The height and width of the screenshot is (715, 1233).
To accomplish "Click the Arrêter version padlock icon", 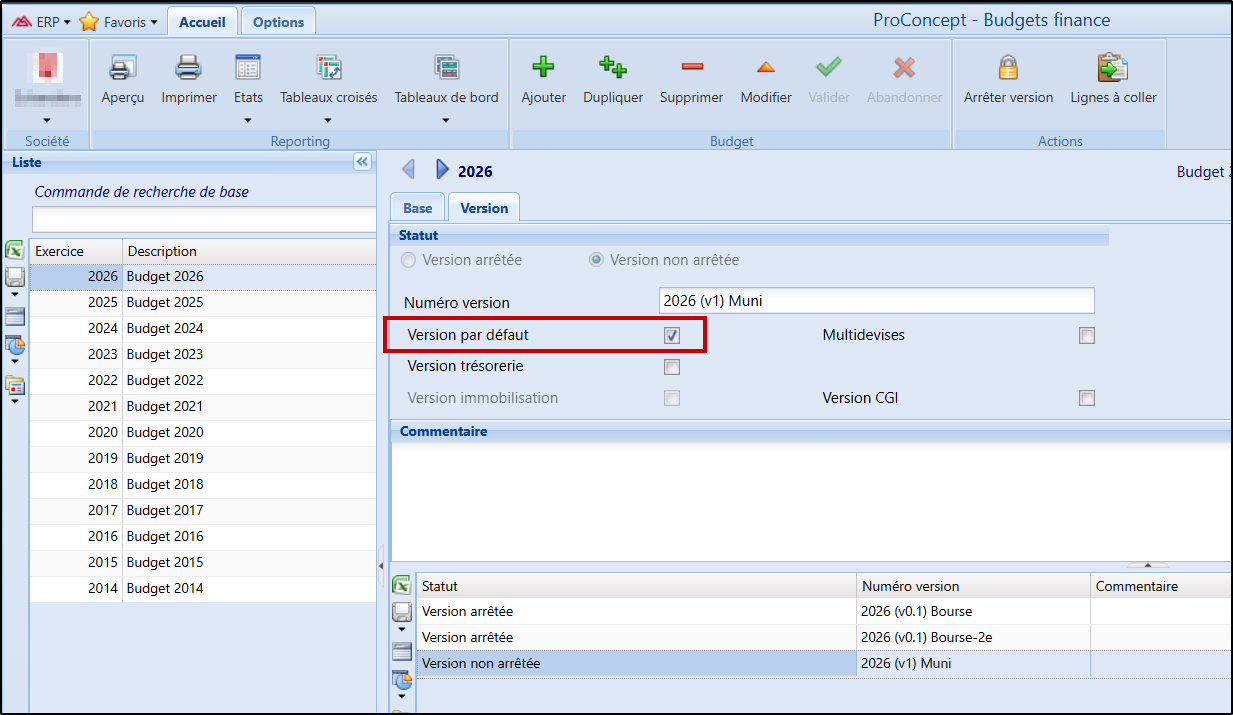I will tap(1008, 69).
